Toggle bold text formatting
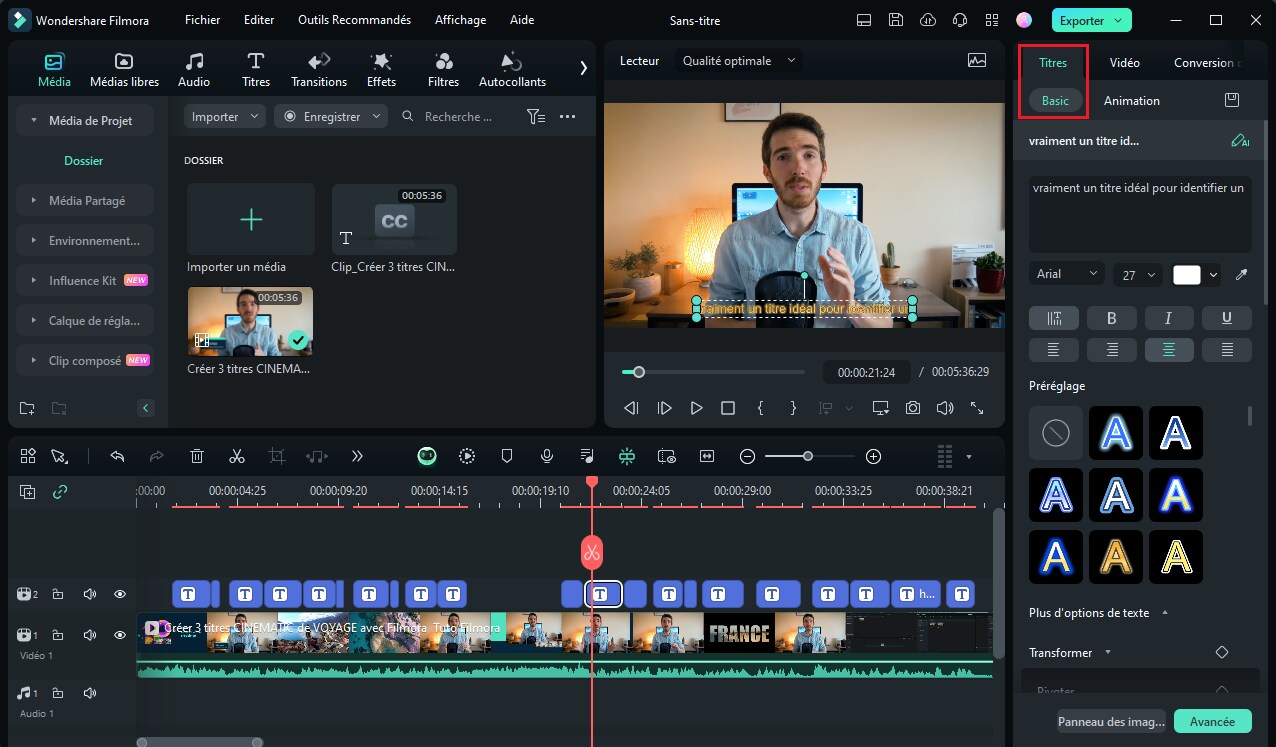Viewport: 1276px width, 747px height. 1111,318
